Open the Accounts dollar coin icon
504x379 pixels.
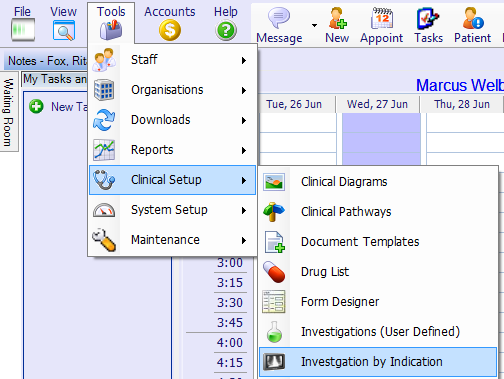coord(170,30)
